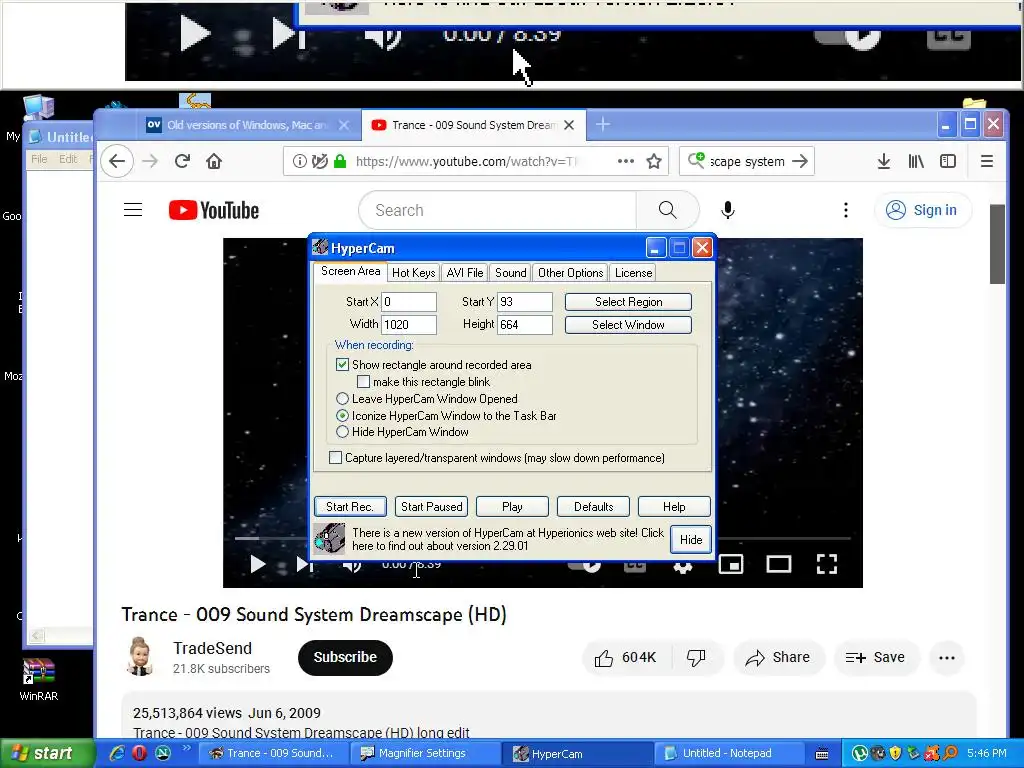1024x768 pixels.
Task: Open new Firefox tab
Action: 603,124
